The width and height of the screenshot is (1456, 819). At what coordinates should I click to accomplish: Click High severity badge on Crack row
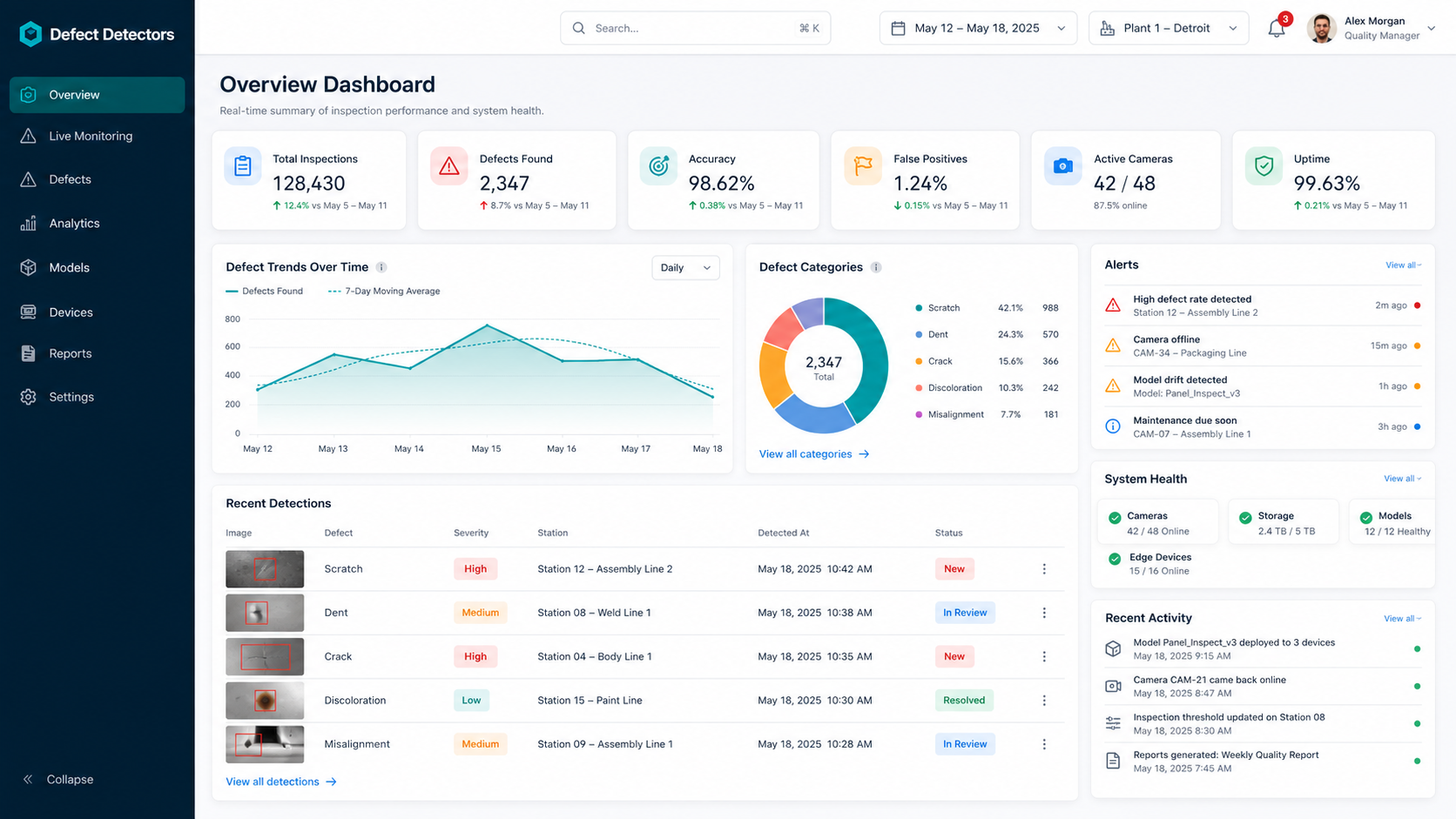click(x=475, y=656)
